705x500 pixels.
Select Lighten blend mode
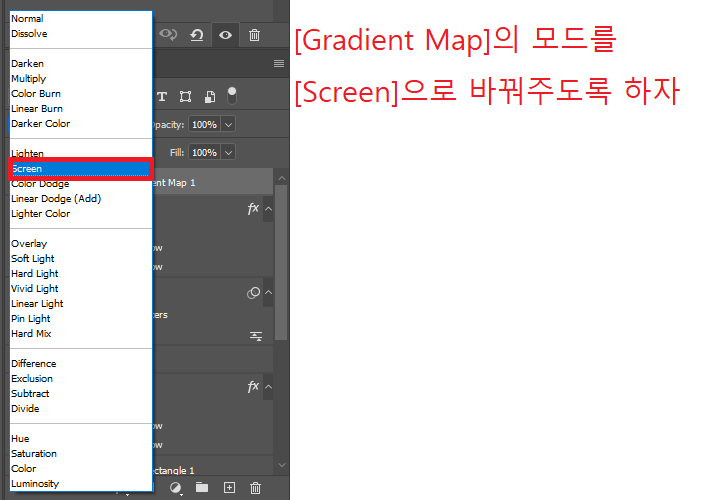pyautogui.click(x=81, y=153)
